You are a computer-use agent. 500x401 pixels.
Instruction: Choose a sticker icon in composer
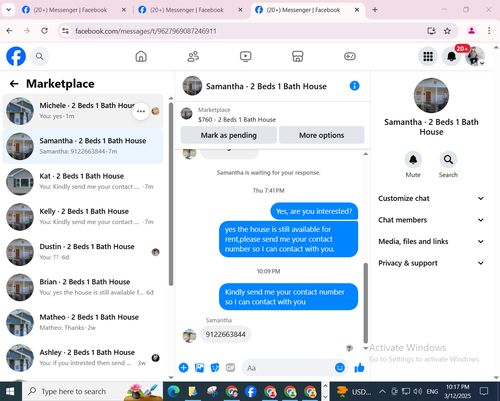(215, 368)
